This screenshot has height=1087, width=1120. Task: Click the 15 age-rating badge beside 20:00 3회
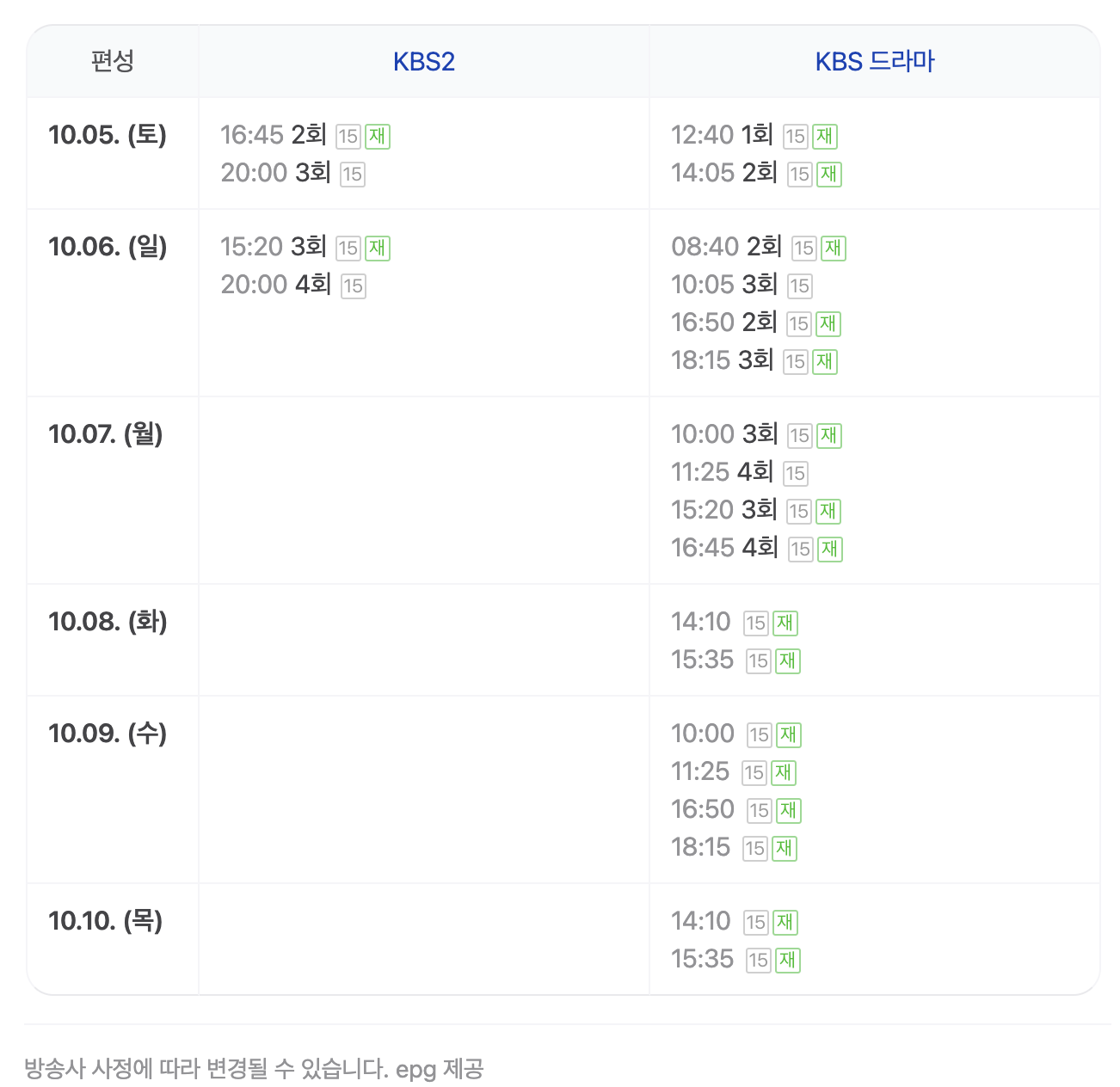(x=353, y=175)
